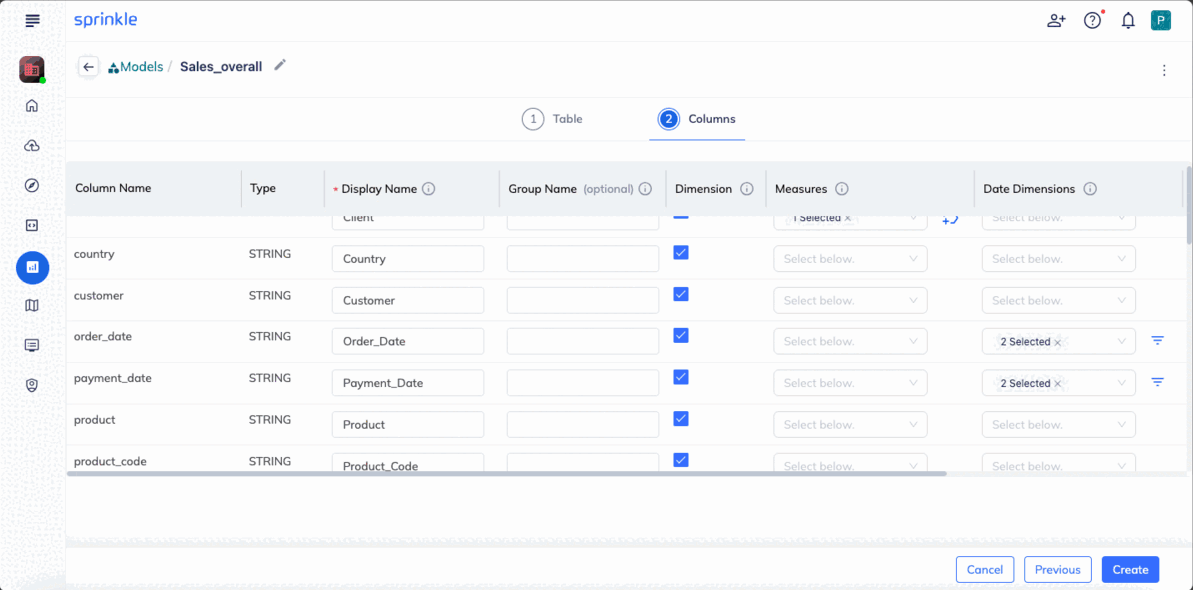Click the Previous button
This screenshot has width=1193, height=590.
point(1058,569)
